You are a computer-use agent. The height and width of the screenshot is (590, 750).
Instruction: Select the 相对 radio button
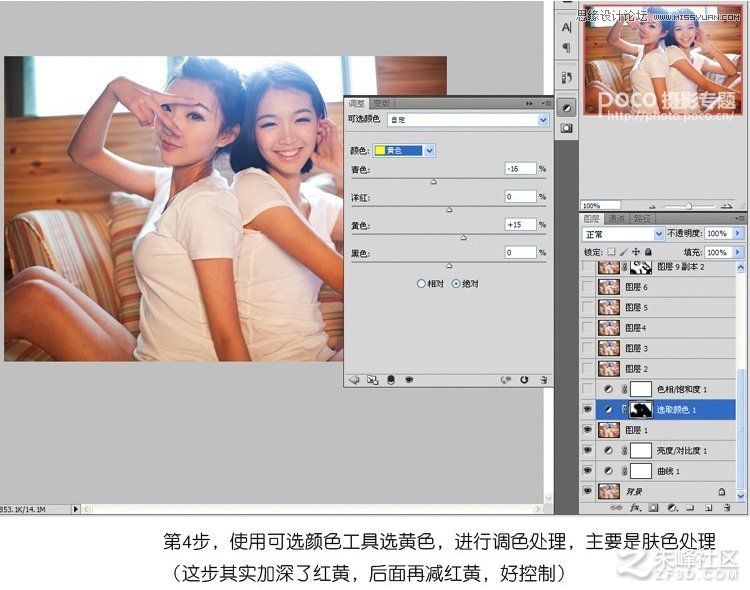421,283
